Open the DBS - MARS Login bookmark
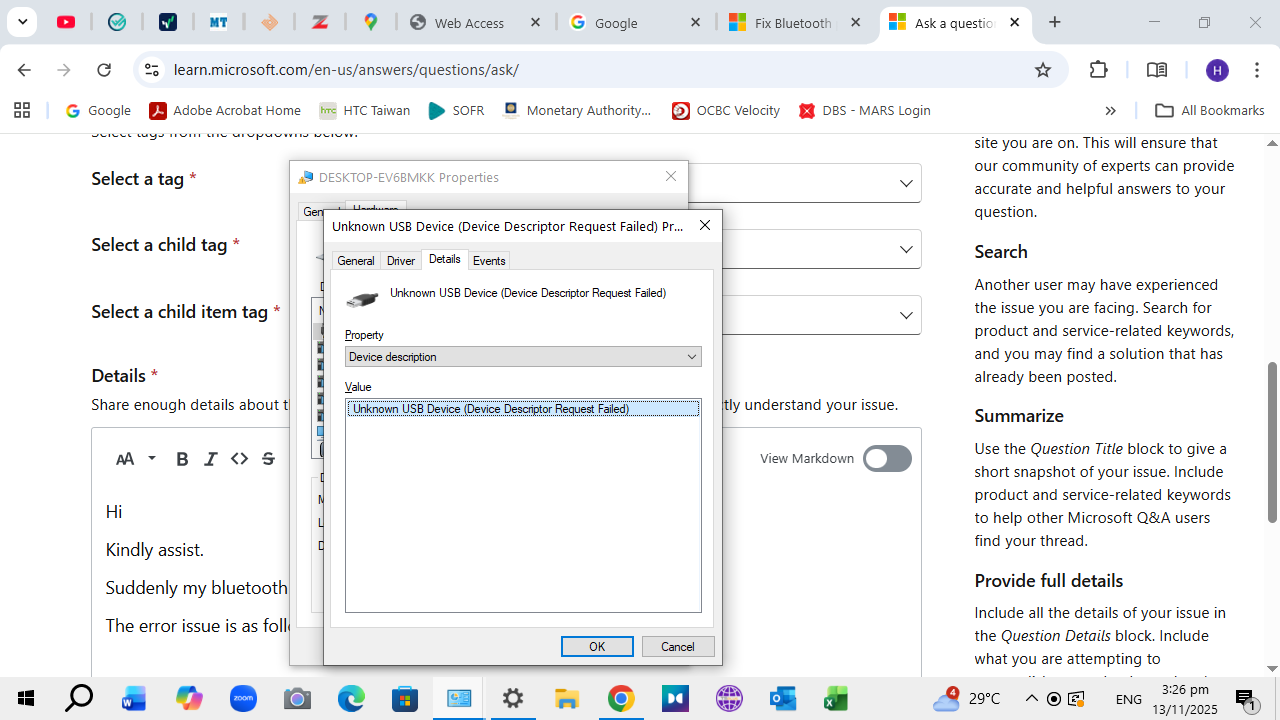This screenshot has height=720, width=1280. pyautogui.click(x=865, y=111)
